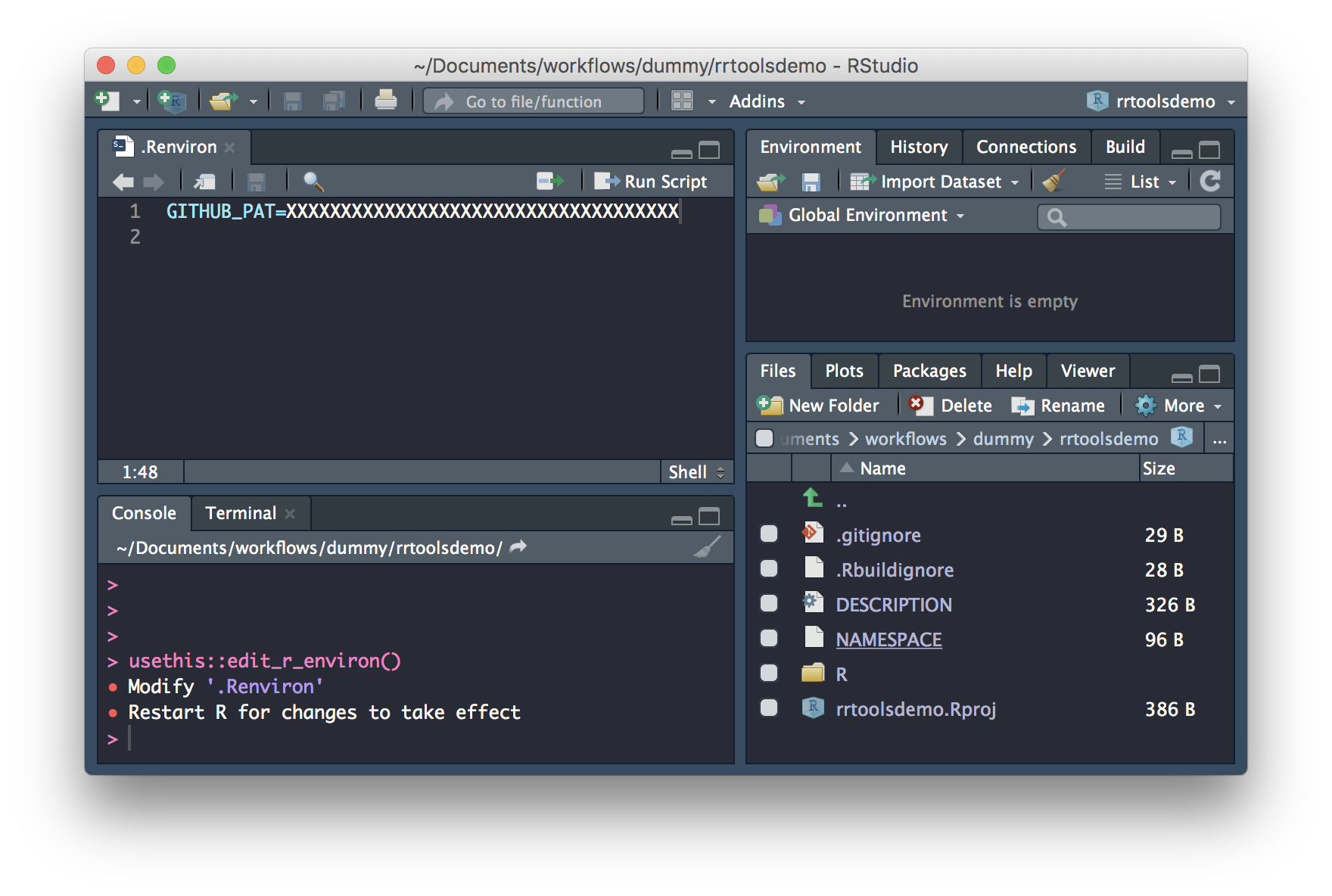This screenshot has width=1332, height=896.
Task: Click the Find/Replace magnifier icon
Action: pyautogui.click(x=313, y=182)
